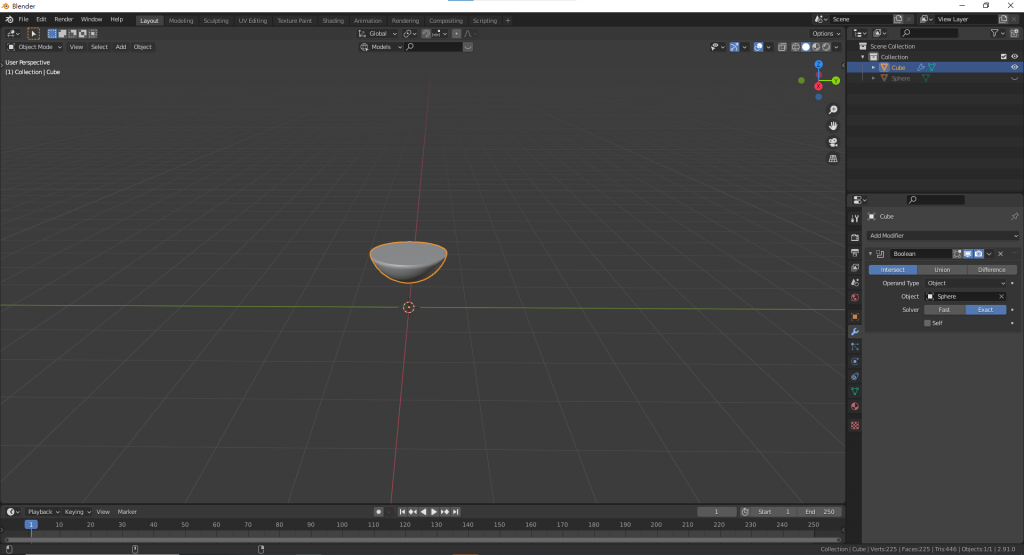Toggle viewport overlays
The height and width of the screenshot is (555, 1024).
(758, 47)
